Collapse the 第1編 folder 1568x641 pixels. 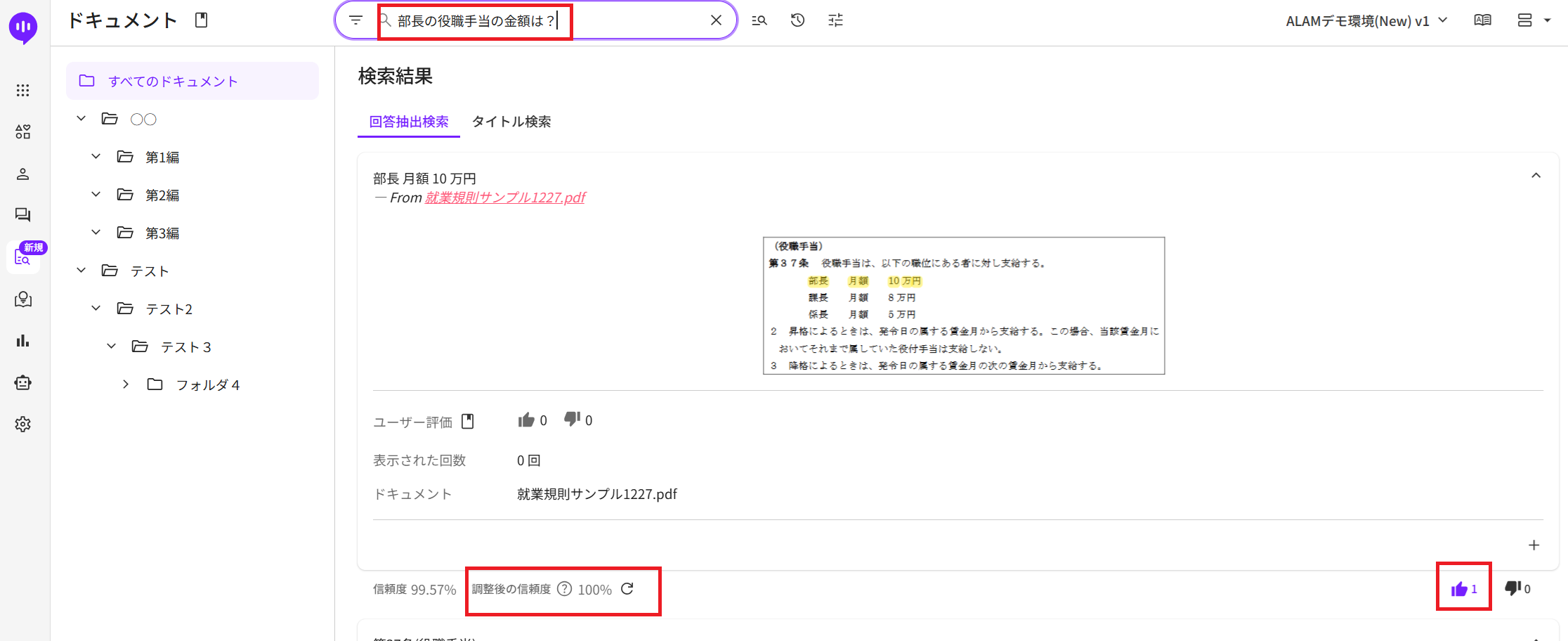pyautogui.click(x=96, y=157)
